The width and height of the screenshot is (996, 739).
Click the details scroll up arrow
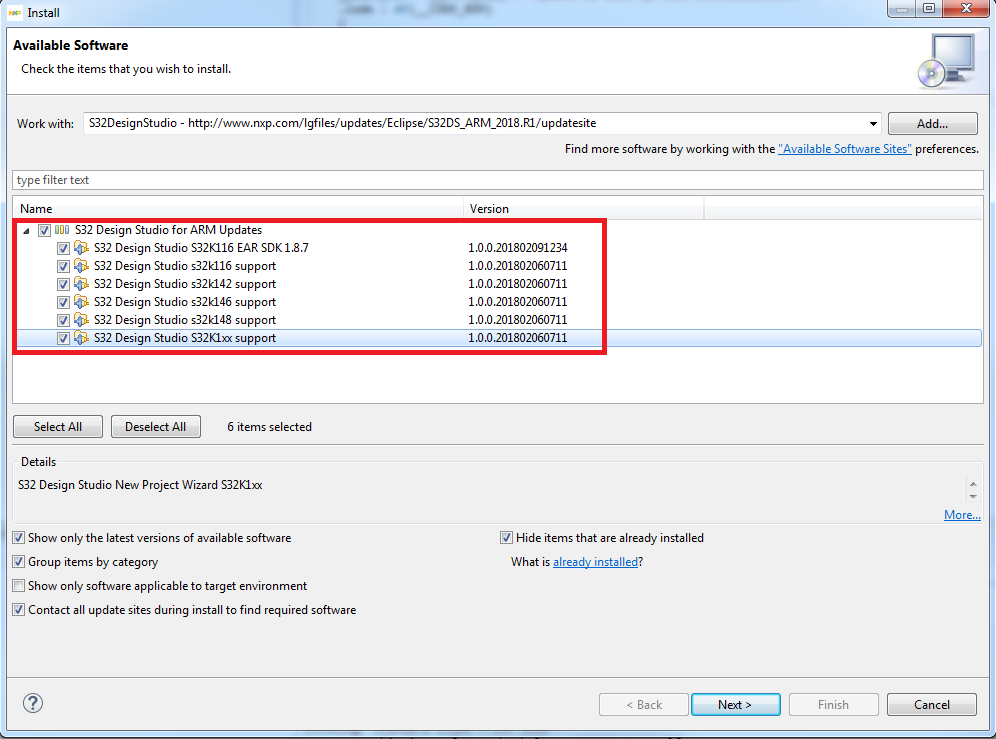973,484
